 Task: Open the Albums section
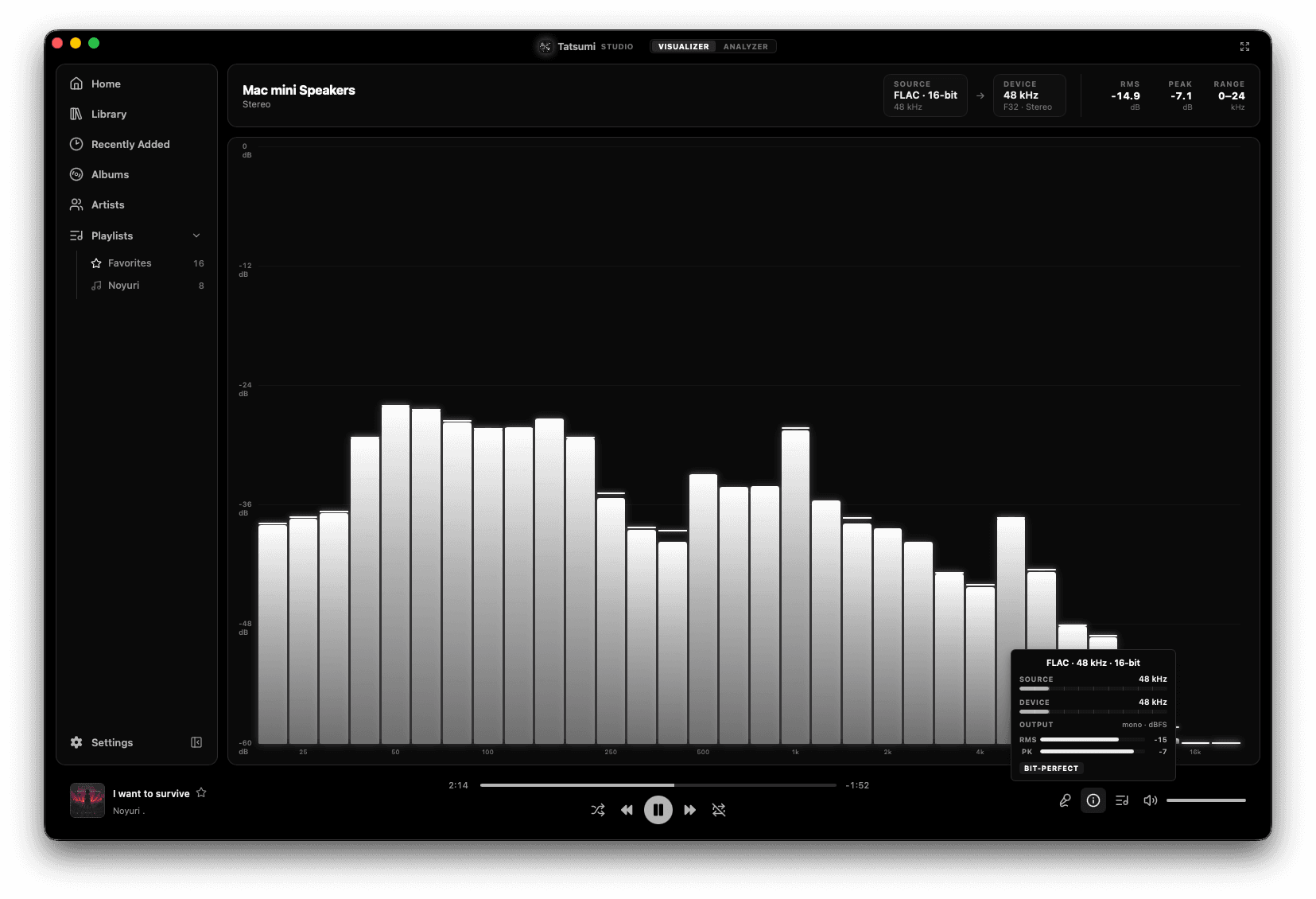(136, 174)
